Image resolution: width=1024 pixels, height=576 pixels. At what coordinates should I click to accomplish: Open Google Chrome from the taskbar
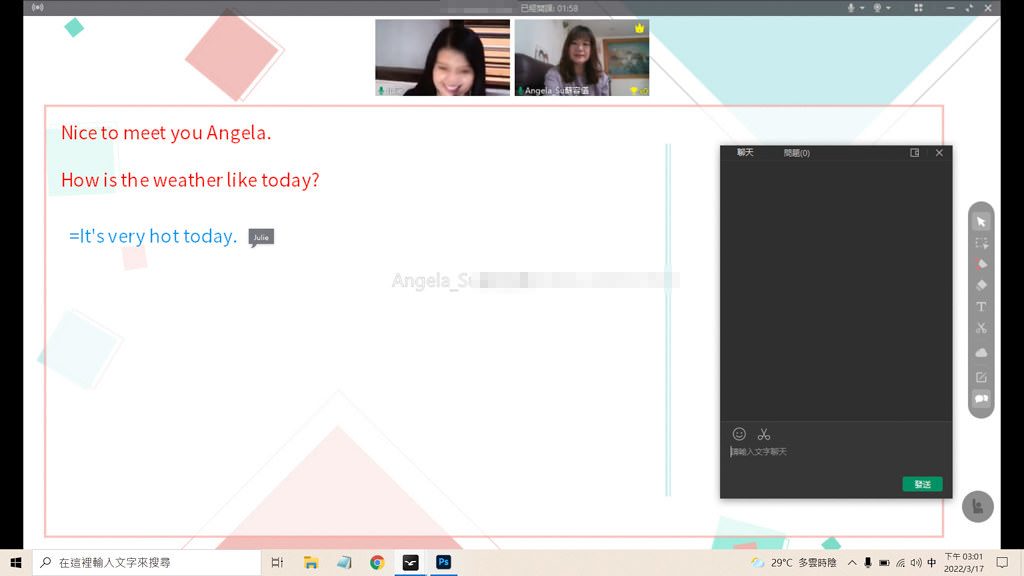pyautogui.click(x=377, y=562)
